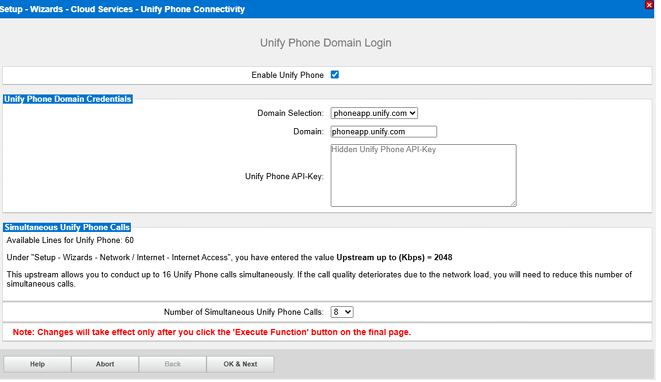Image resolution: width=661 pixels, height=382 pixels.
Task: Click the 'Simultaneous Unify Phone Calls' section header
Action: (x=67, y=227)
